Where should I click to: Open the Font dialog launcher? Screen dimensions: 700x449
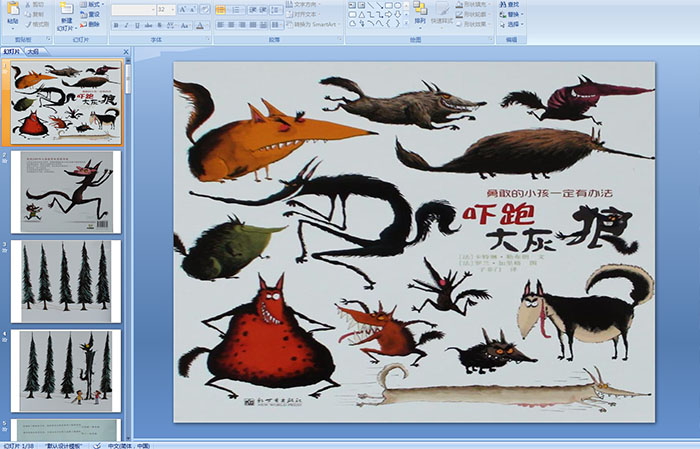coord(208,39)
